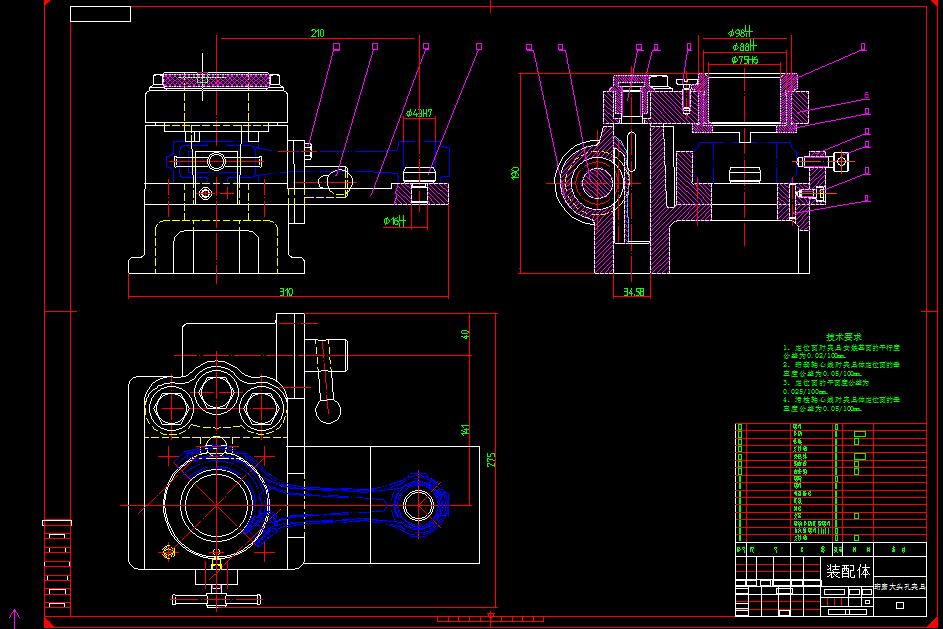
Task: Pick the 190 height dimension text
Action: (x=515, y=173)
